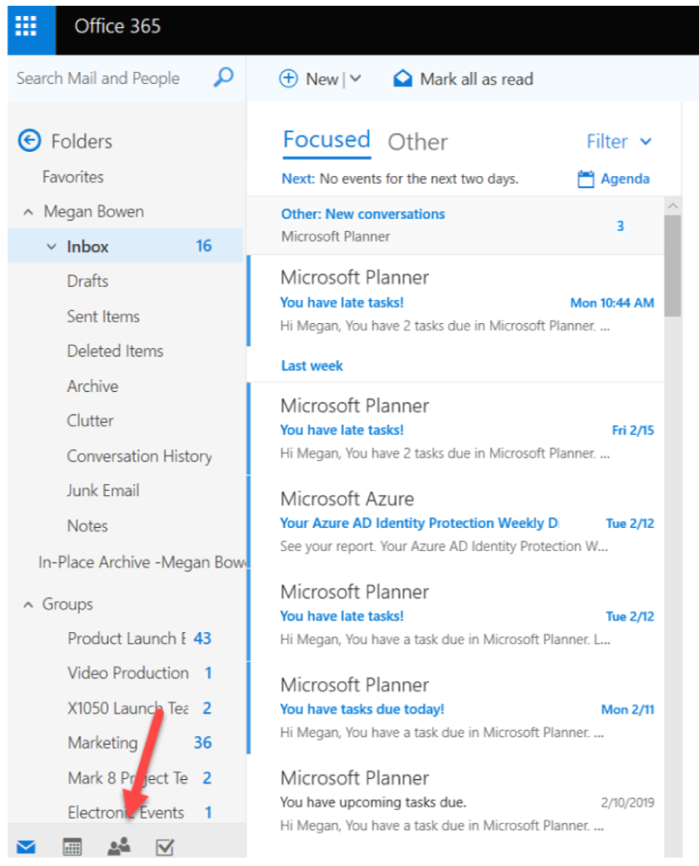Viewport: 699px width, 866px height.
Task: Switch to the Focused tab
Action: coord(326,140)
